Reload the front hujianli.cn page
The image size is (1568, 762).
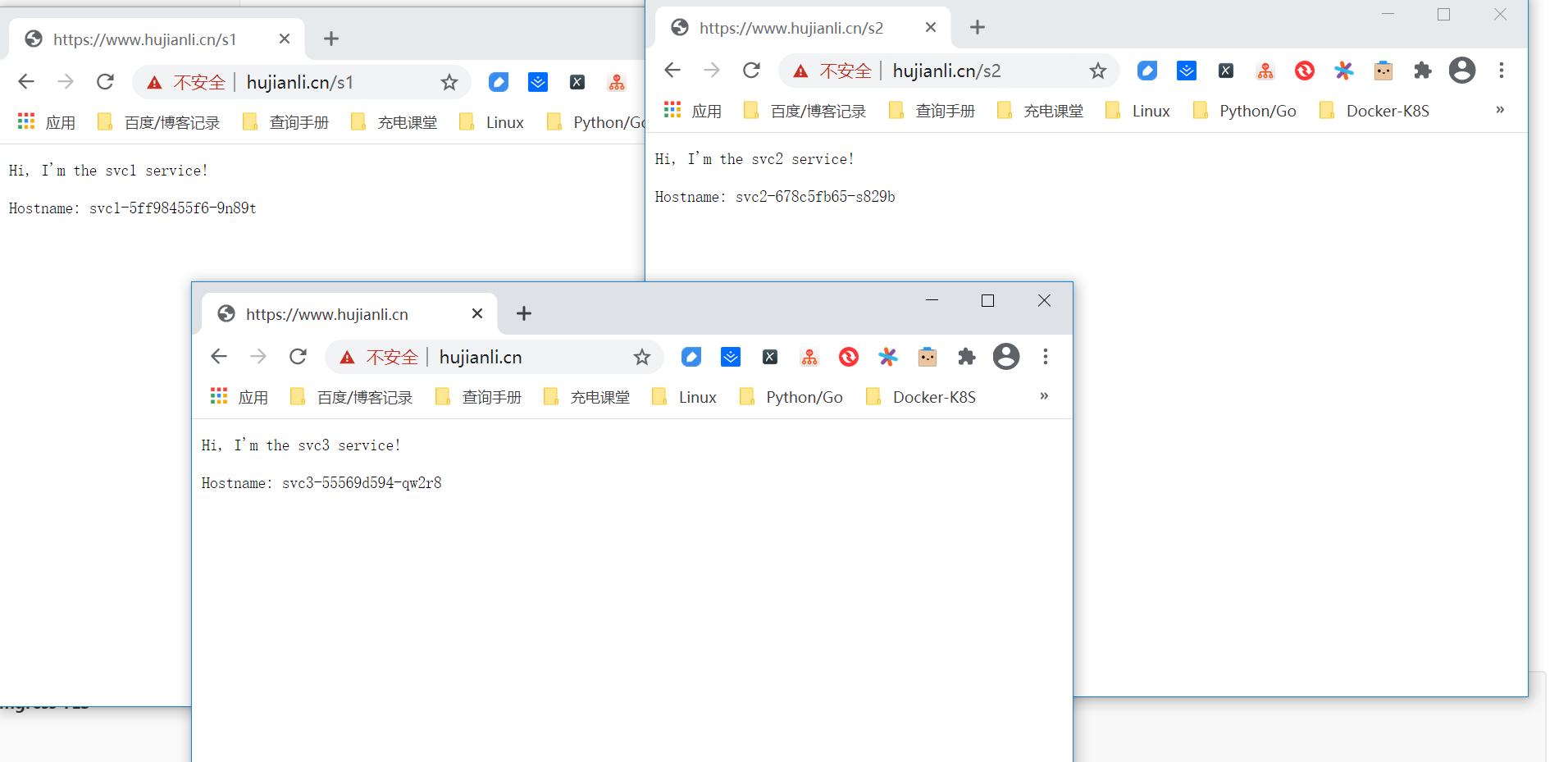[298, 356]
